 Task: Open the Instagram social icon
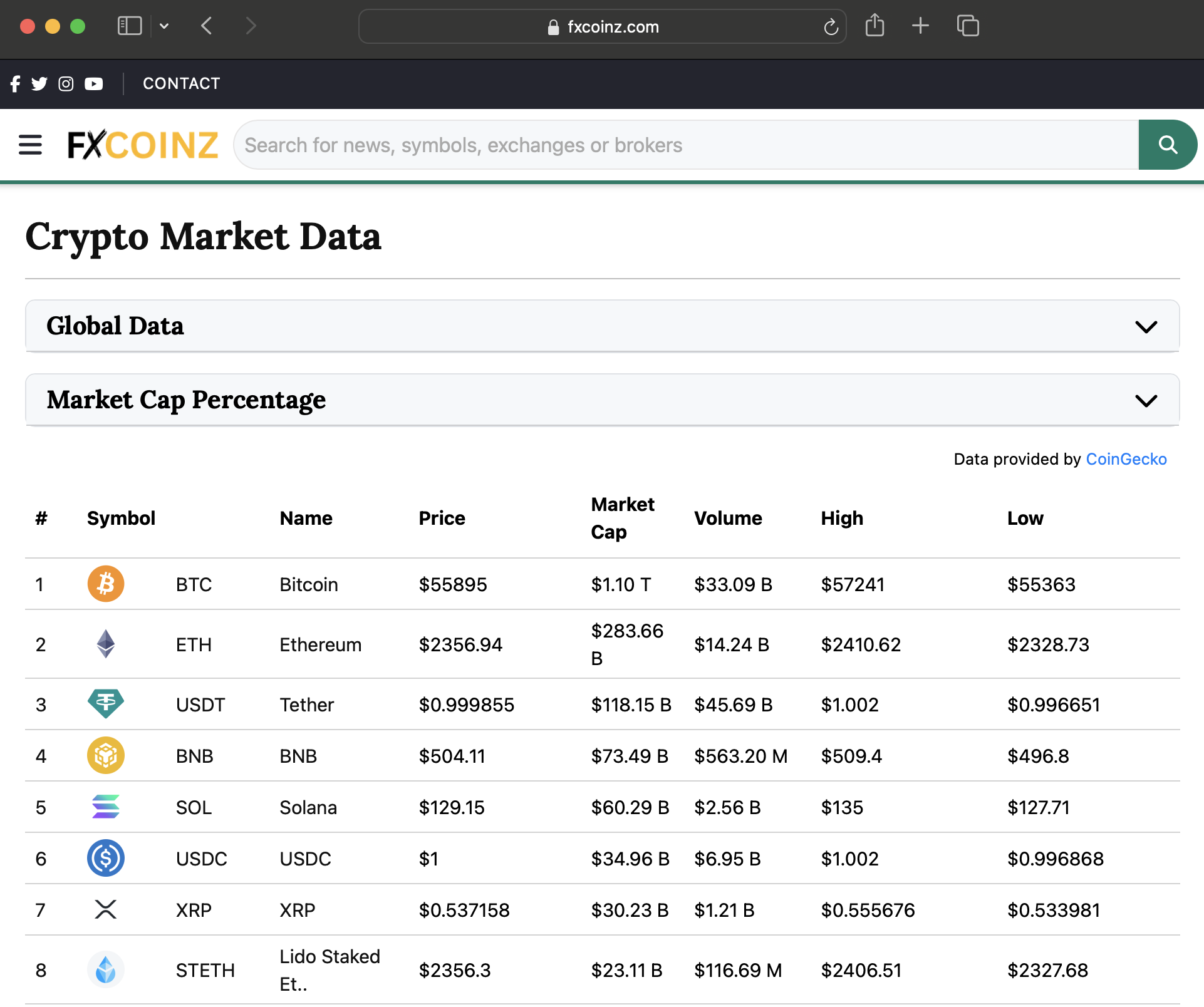point(66,83)
